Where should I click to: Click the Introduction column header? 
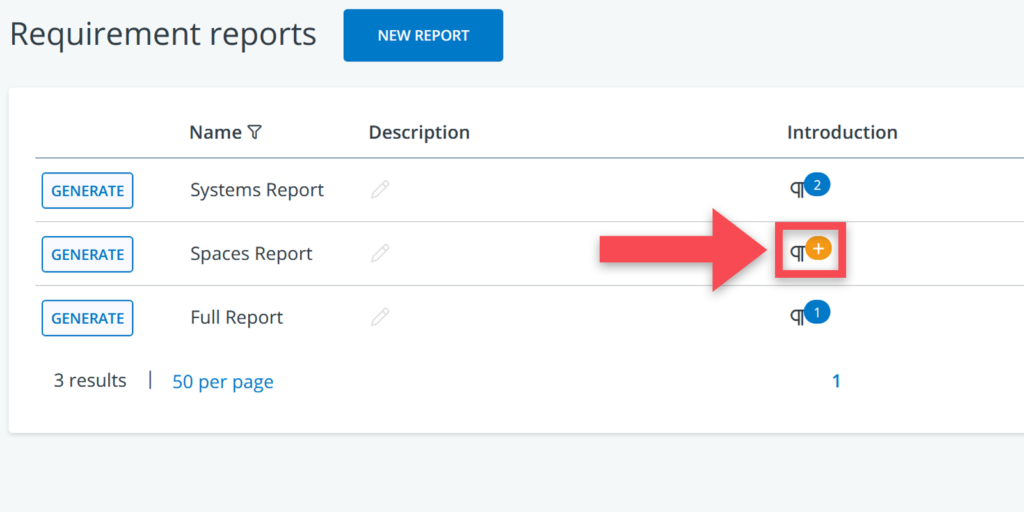coord(842,132)
